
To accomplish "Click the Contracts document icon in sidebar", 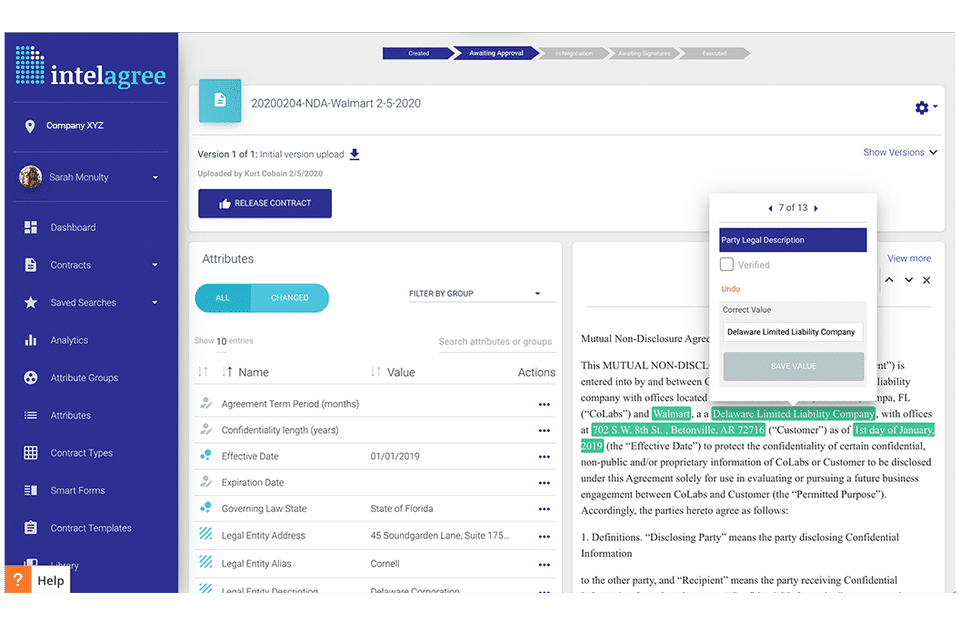I will (x=30, y=264).
